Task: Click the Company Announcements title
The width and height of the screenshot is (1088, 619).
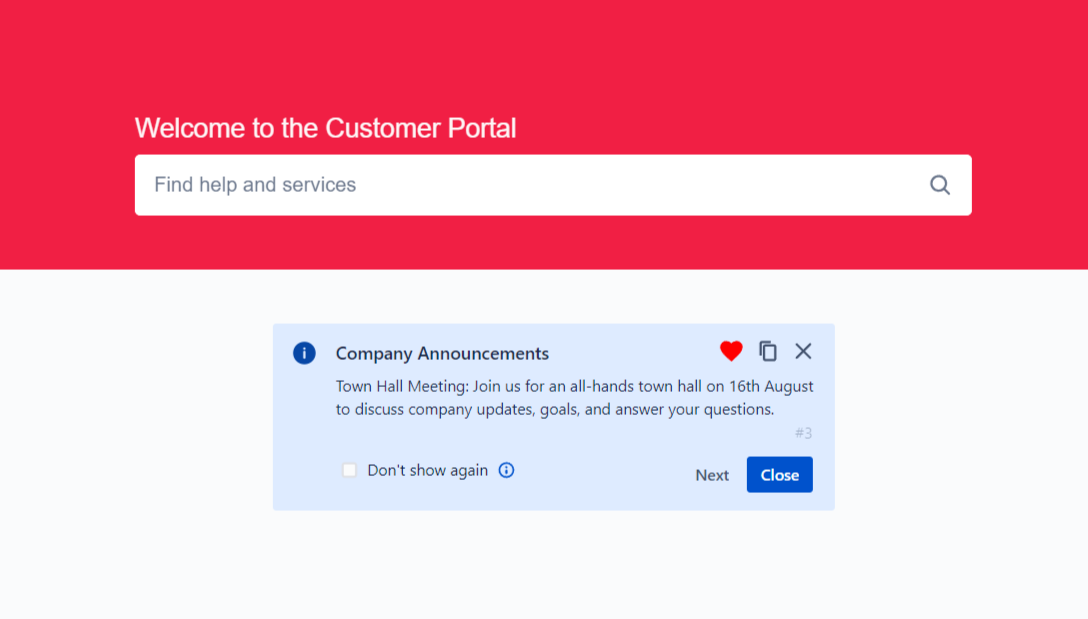Action: [x=442, y=353]
